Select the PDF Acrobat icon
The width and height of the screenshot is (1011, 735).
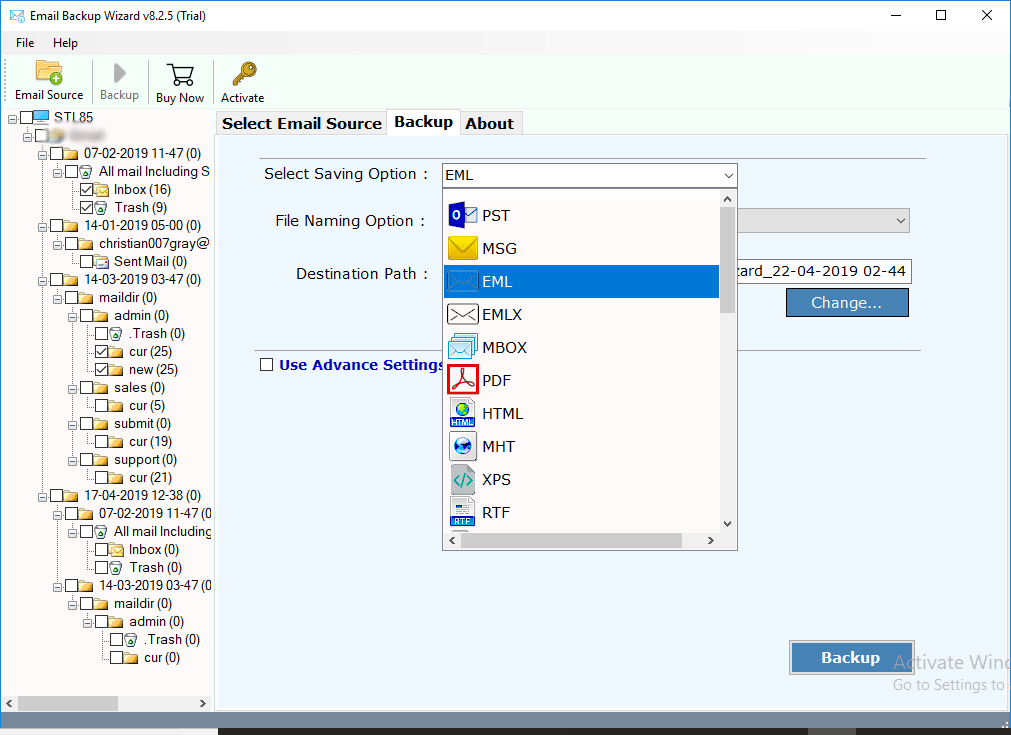coord(462,380)
